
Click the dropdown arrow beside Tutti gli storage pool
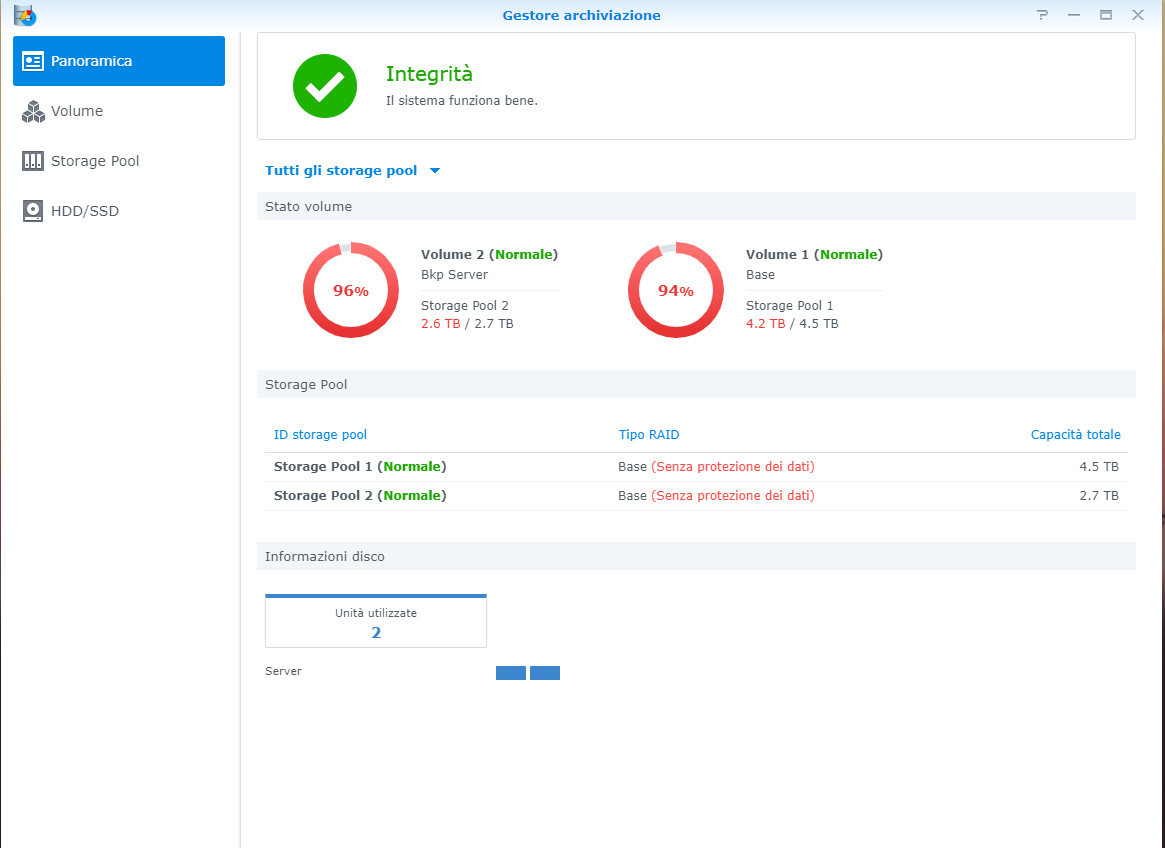tap(434, 171)
